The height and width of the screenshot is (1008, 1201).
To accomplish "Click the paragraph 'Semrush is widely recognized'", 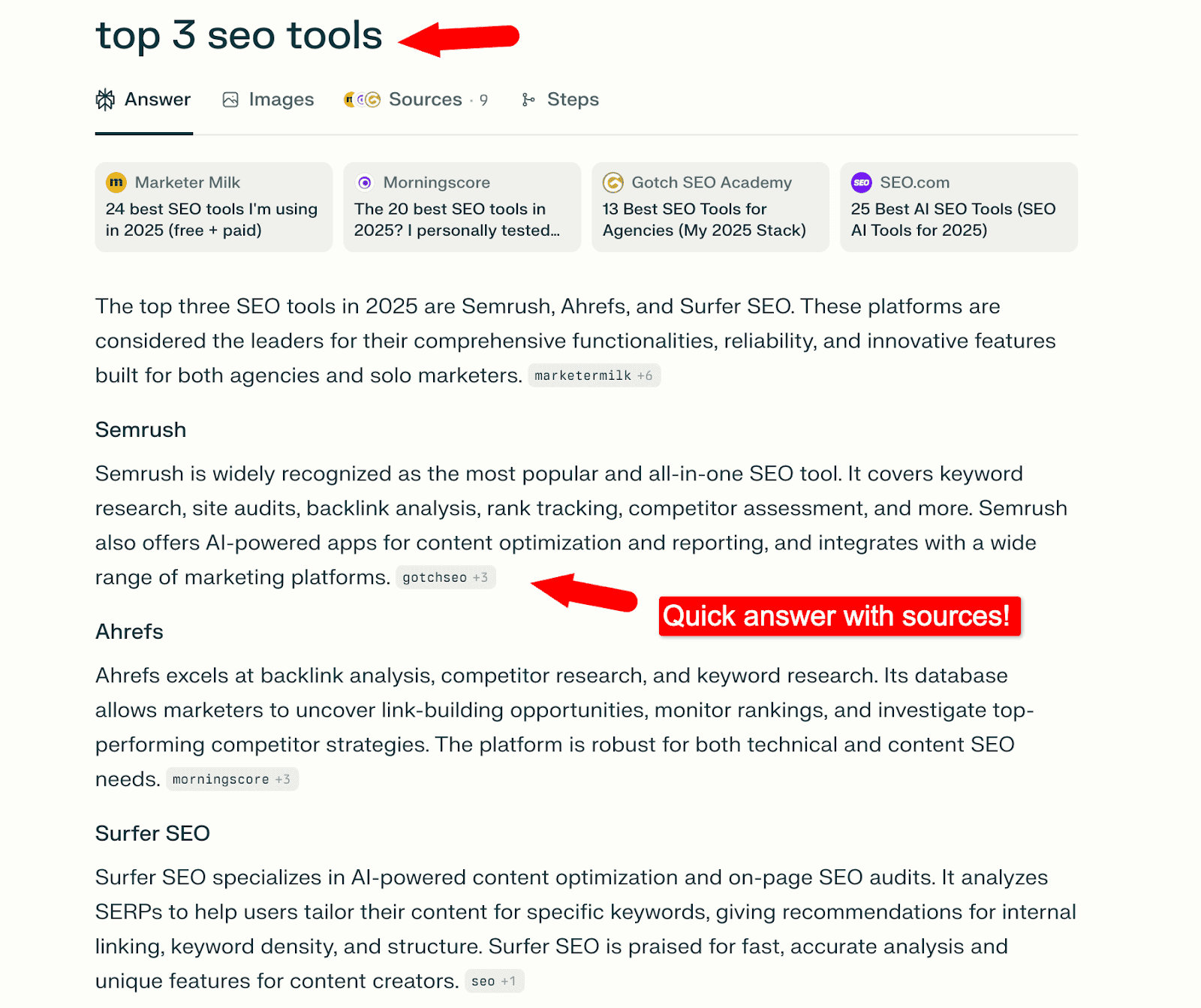I will pos(581,525).
